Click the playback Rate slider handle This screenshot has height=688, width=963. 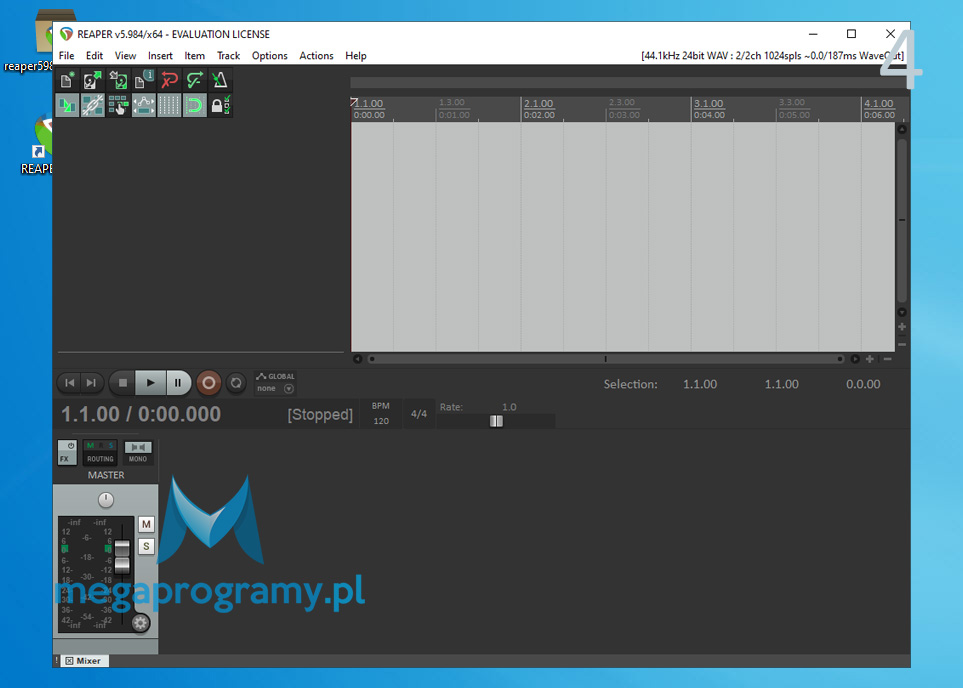pos(496,421)
